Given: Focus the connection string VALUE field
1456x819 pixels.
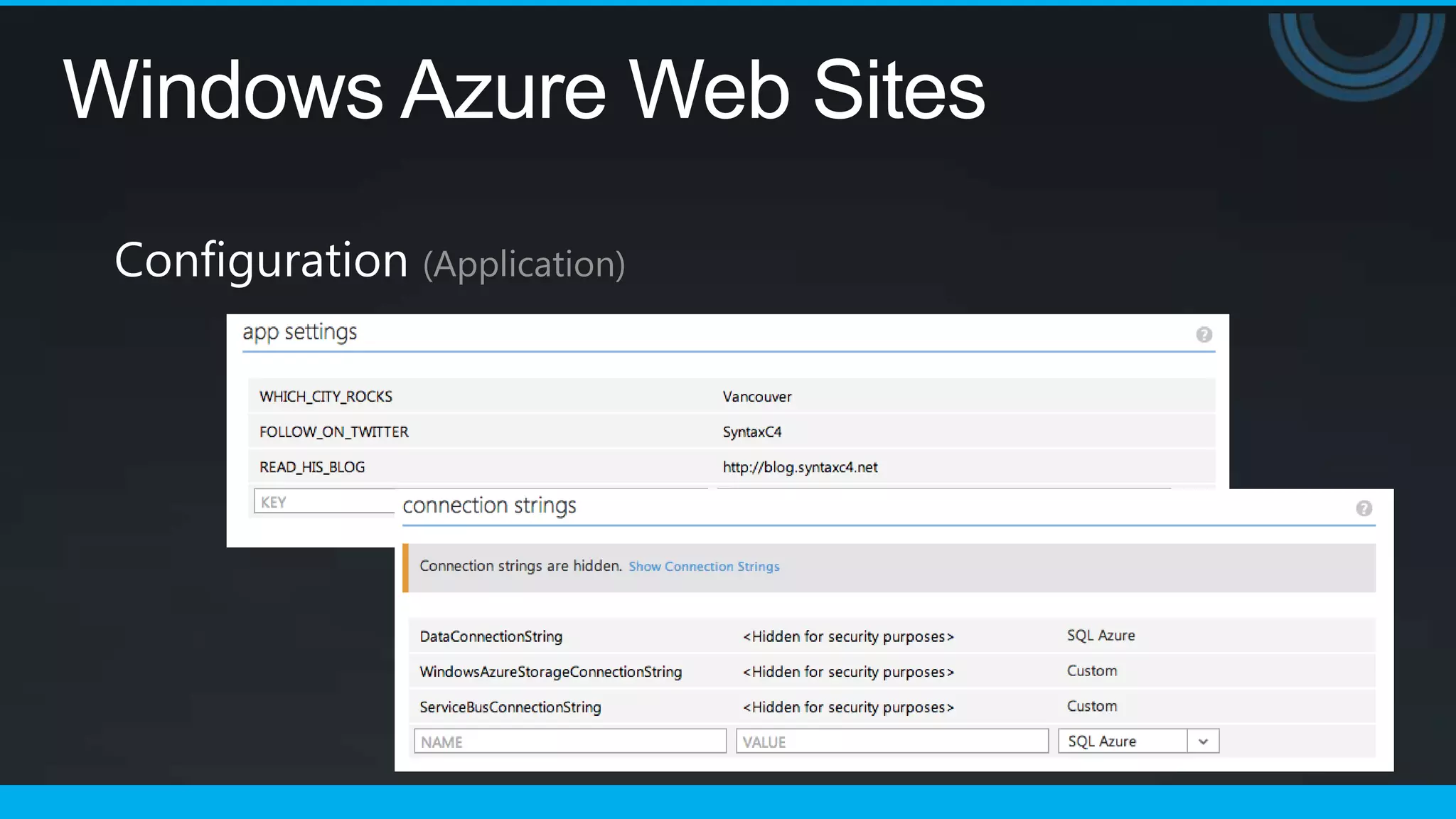Looking at the screenshot, I should (x=892, y=741).
